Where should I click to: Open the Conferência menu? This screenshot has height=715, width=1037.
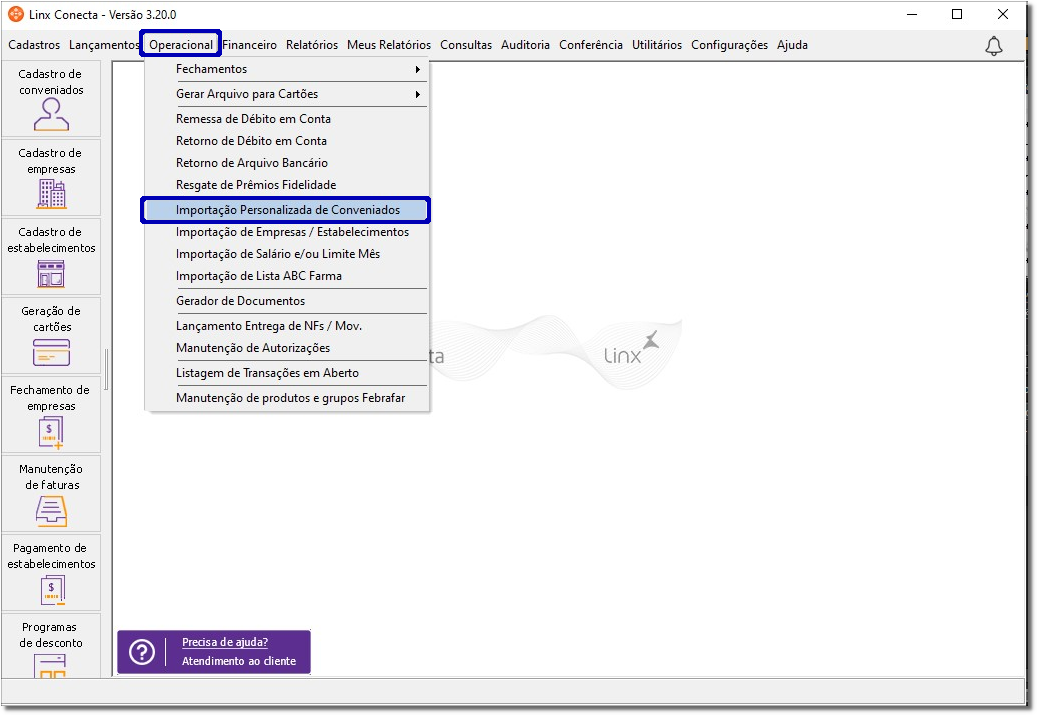pyautogui.click(x=591, y=45)
